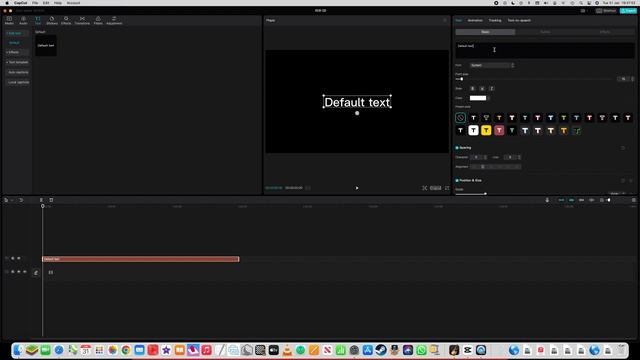640x360 pixels.
Task: Open the Media tab
Action: coord(9,20)
